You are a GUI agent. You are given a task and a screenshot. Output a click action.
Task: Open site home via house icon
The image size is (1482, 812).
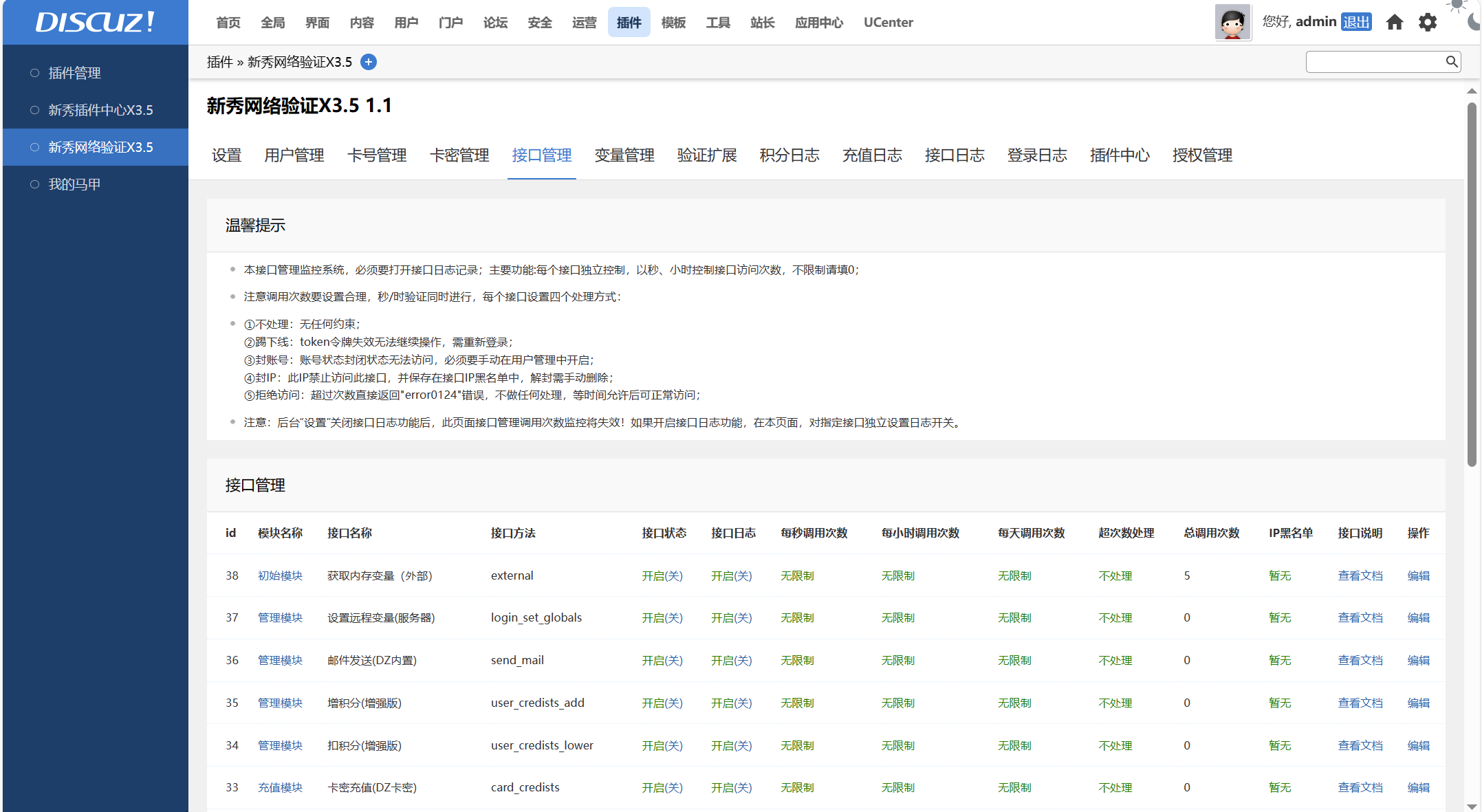click(x=1395, y=22)
